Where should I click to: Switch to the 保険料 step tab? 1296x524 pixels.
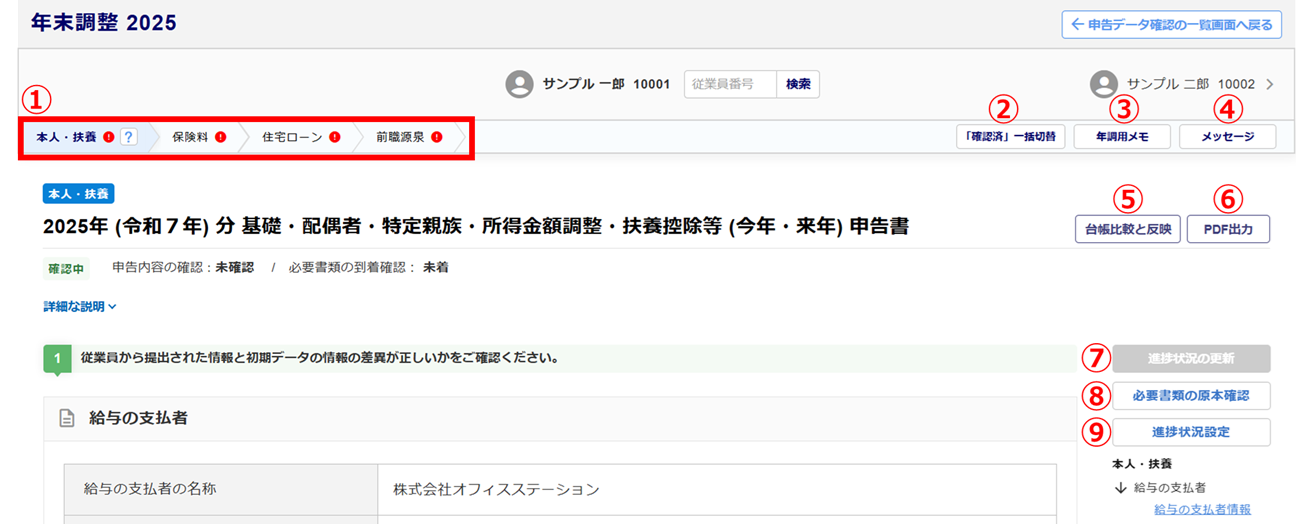(x=189, y=137)
